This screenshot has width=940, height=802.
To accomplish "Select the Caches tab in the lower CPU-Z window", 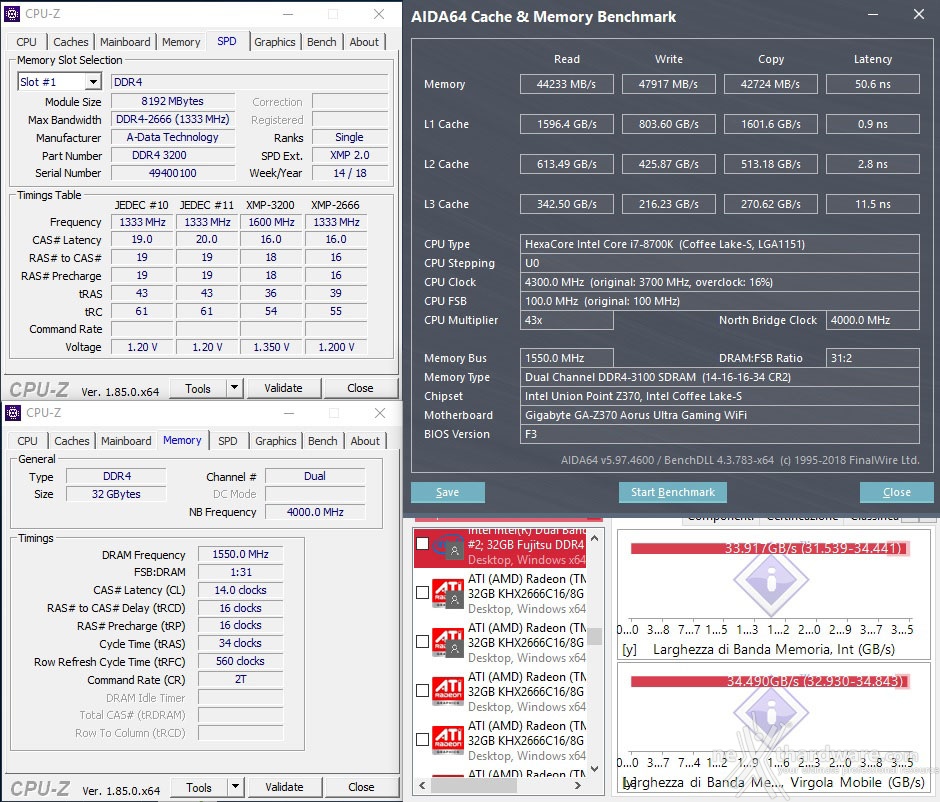I will point(71,441).
